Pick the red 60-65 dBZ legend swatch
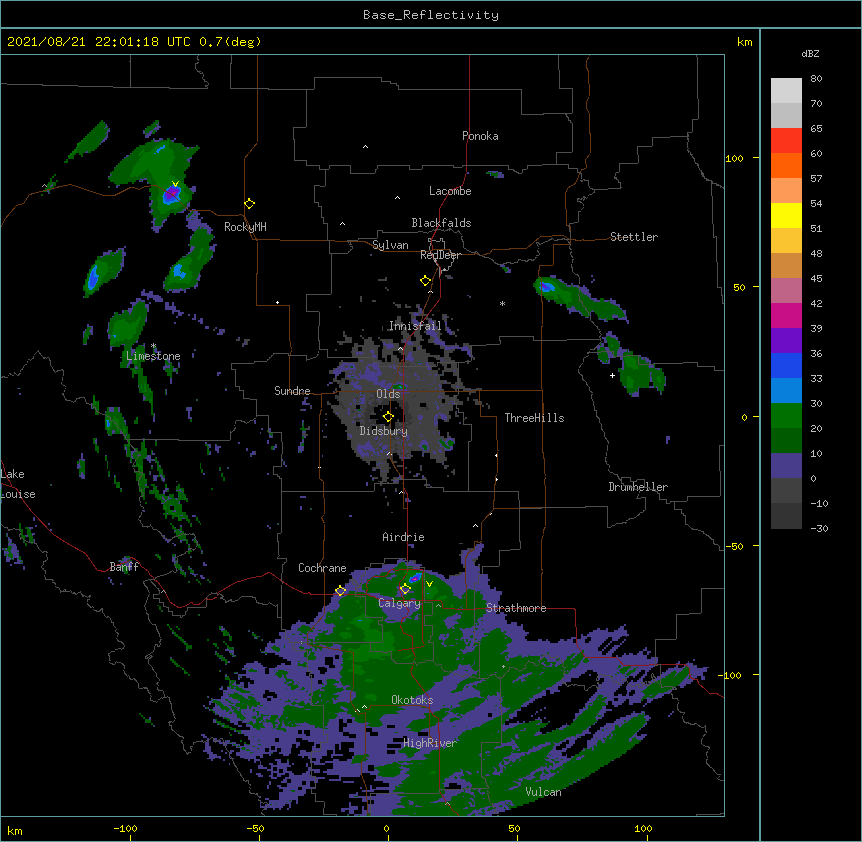Viewport: 862px width, 842px height. [x=786, y=141]
